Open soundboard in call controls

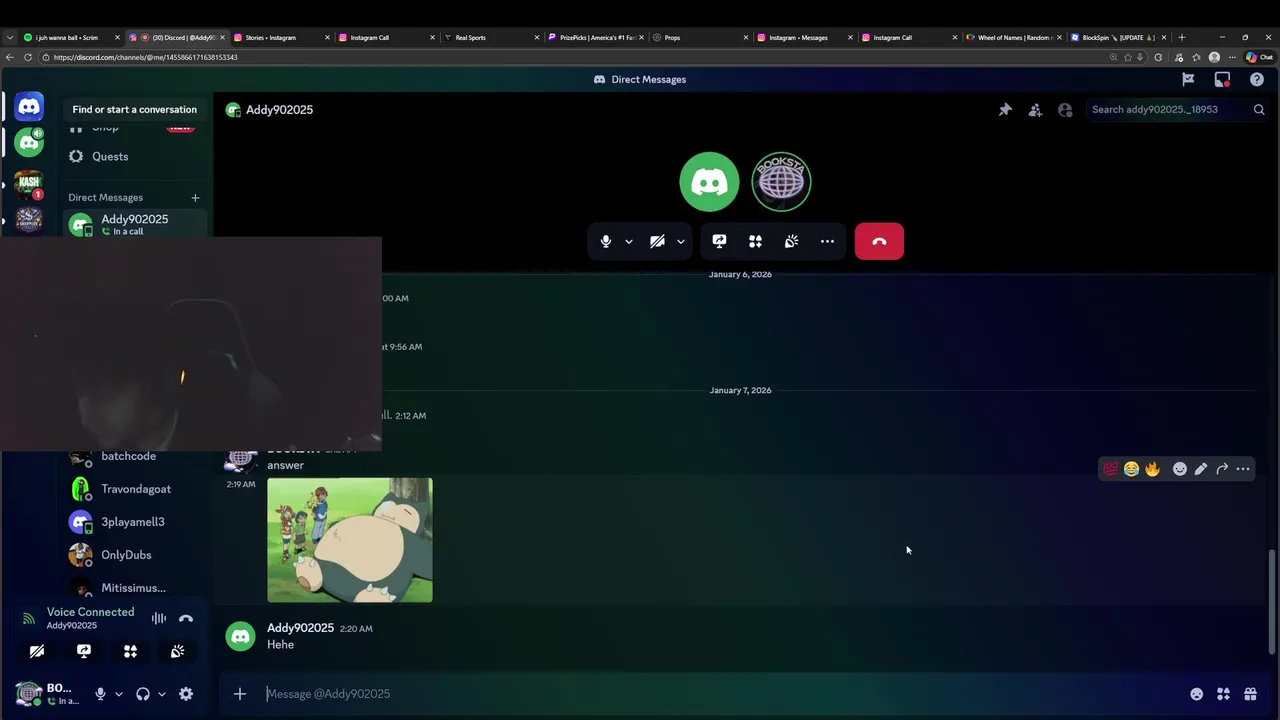(791, 241)
